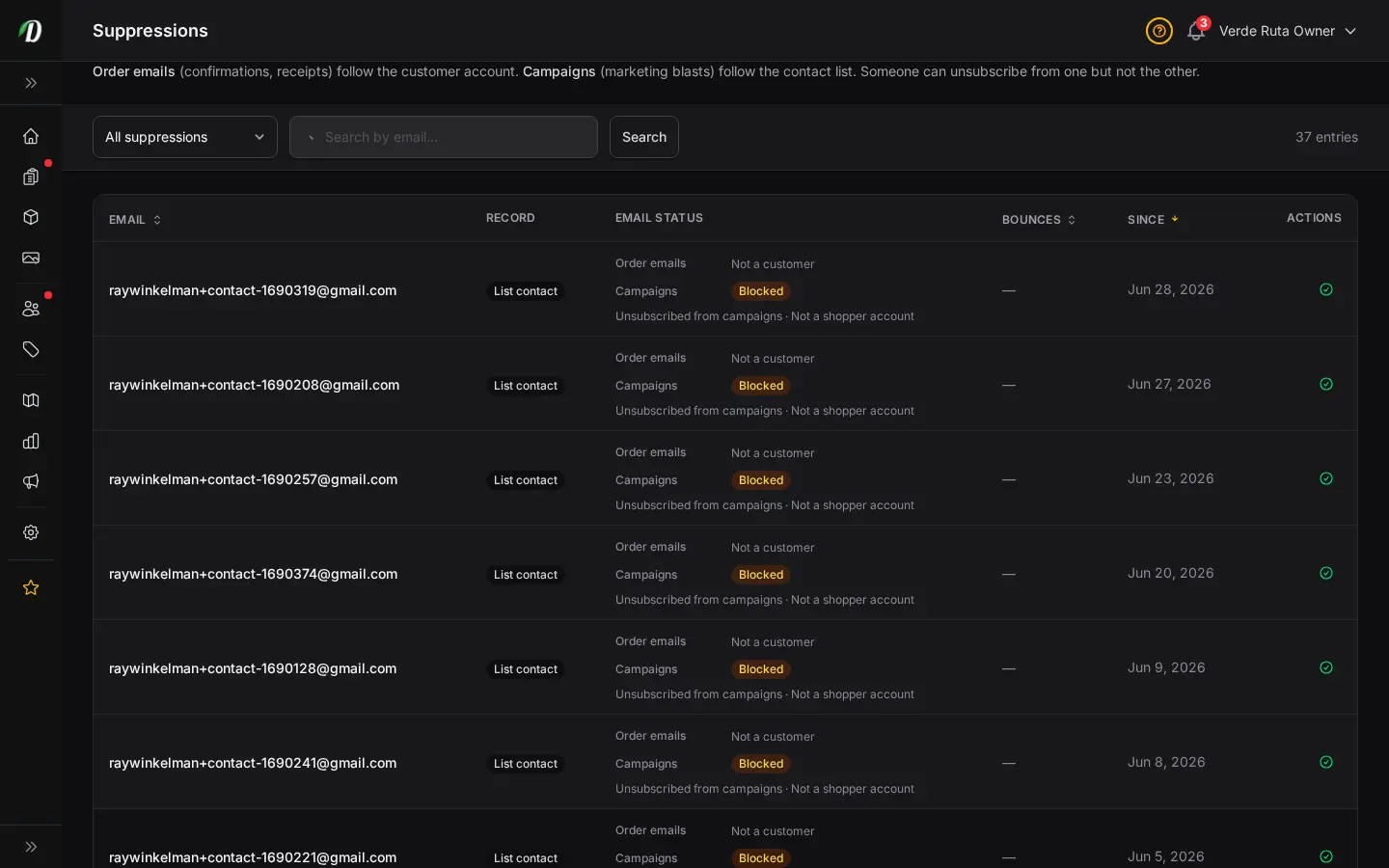Viewport: 1389px width, 868px height.
Task: Sort the table by the SINCE column
Action: coord(1153,220)
